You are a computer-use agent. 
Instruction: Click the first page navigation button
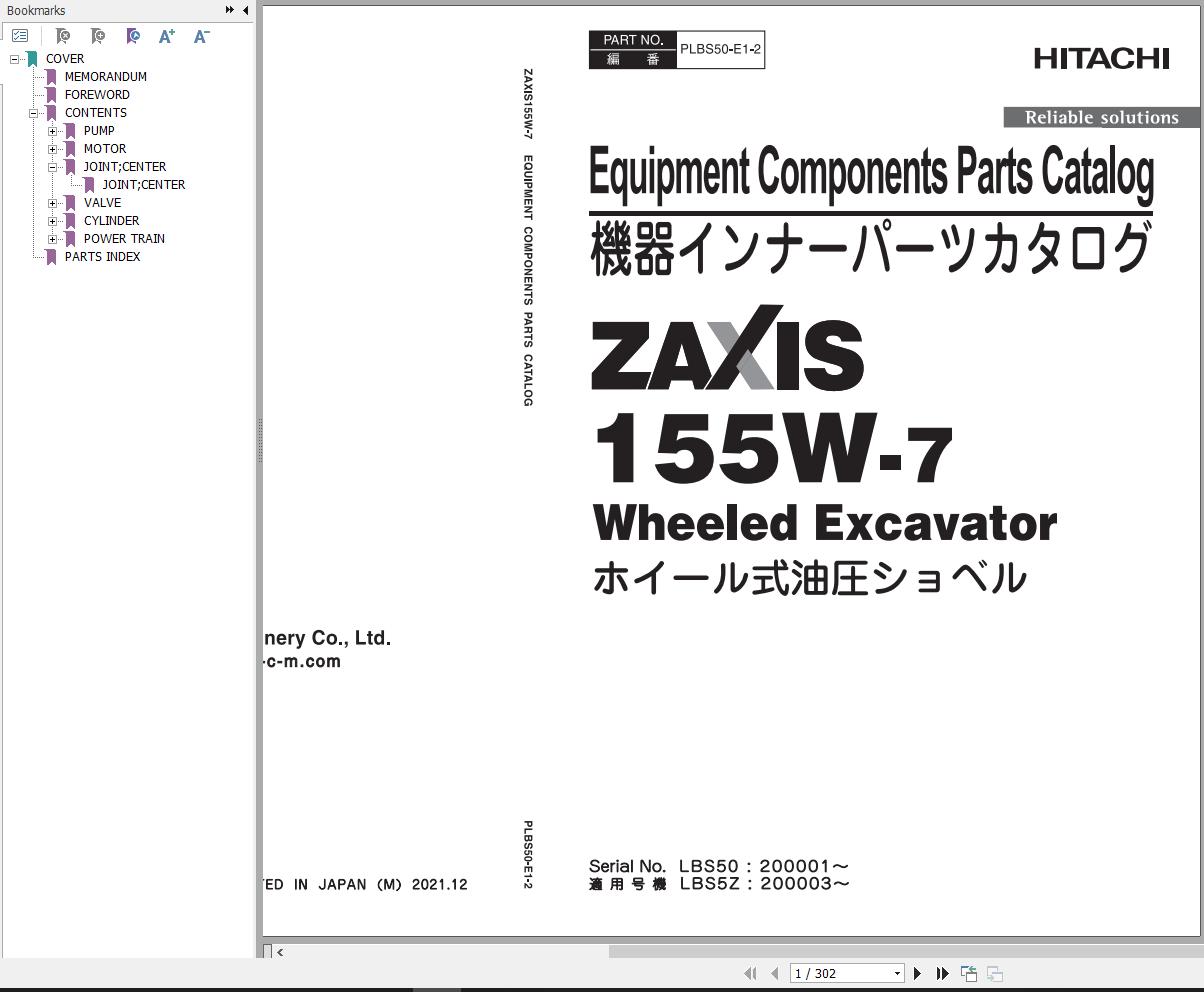click(751, 973)
